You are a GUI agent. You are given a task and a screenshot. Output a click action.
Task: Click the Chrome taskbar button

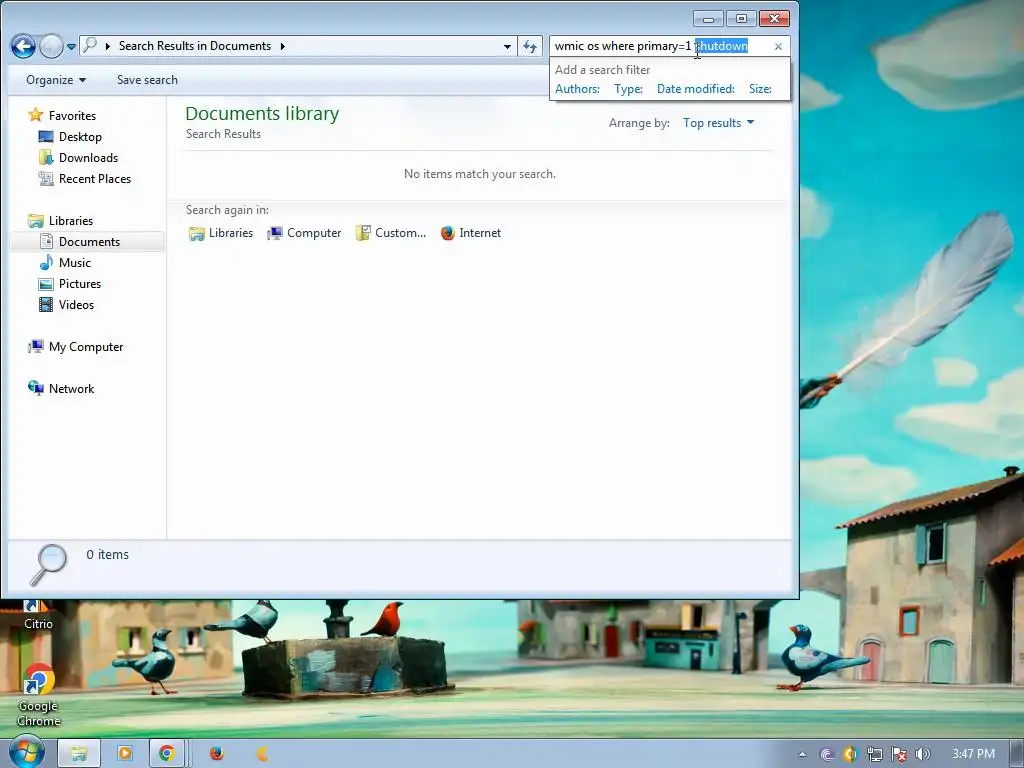(167, 754)
